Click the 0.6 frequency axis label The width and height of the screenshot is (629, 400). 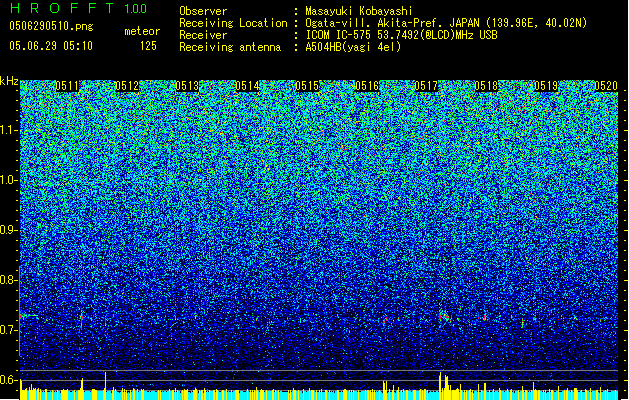coord(9,380)
